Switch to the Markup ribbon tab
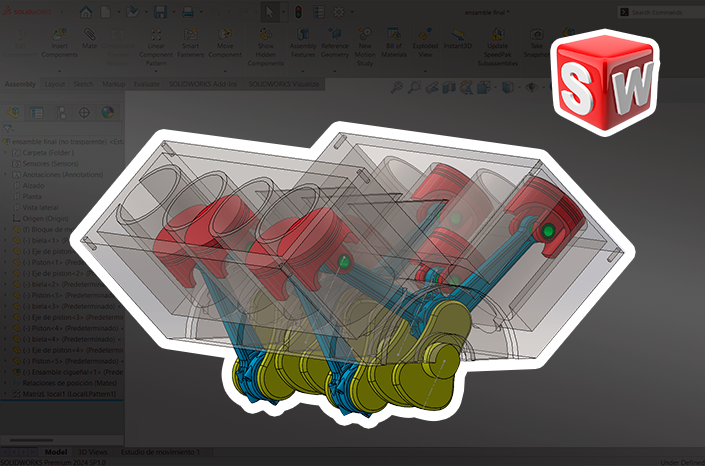Image resolution: width=705 pixels, height=466 pixels. (113, 84)
